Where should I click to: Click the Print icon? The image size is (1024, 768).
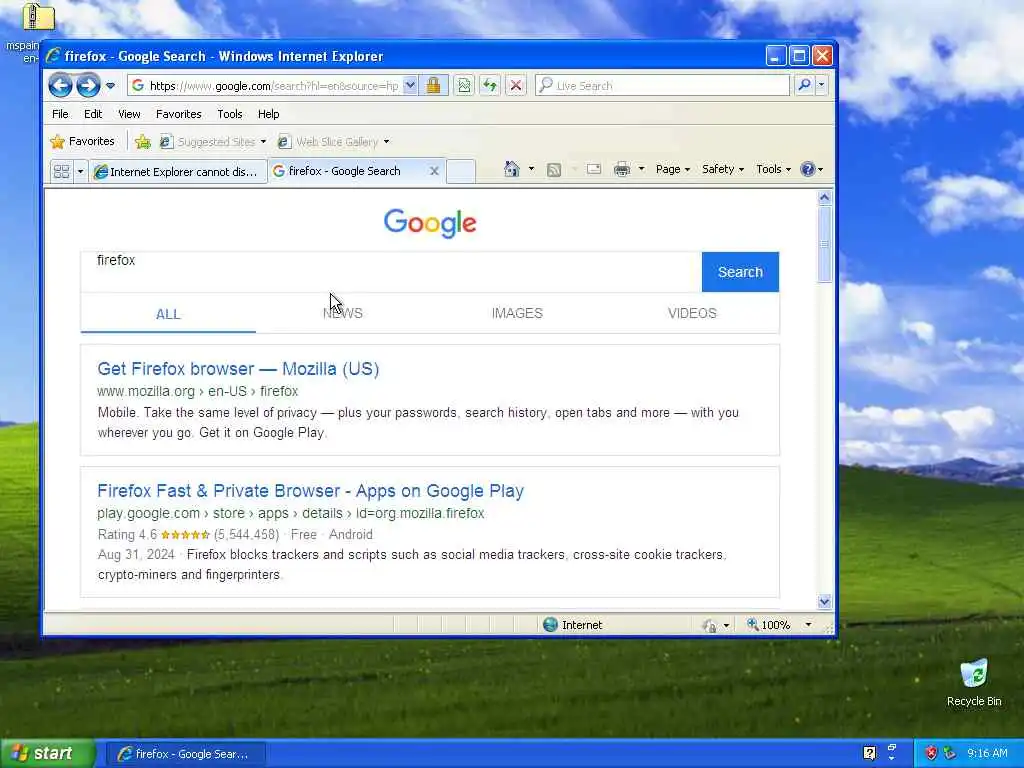[x=622, y=169]
